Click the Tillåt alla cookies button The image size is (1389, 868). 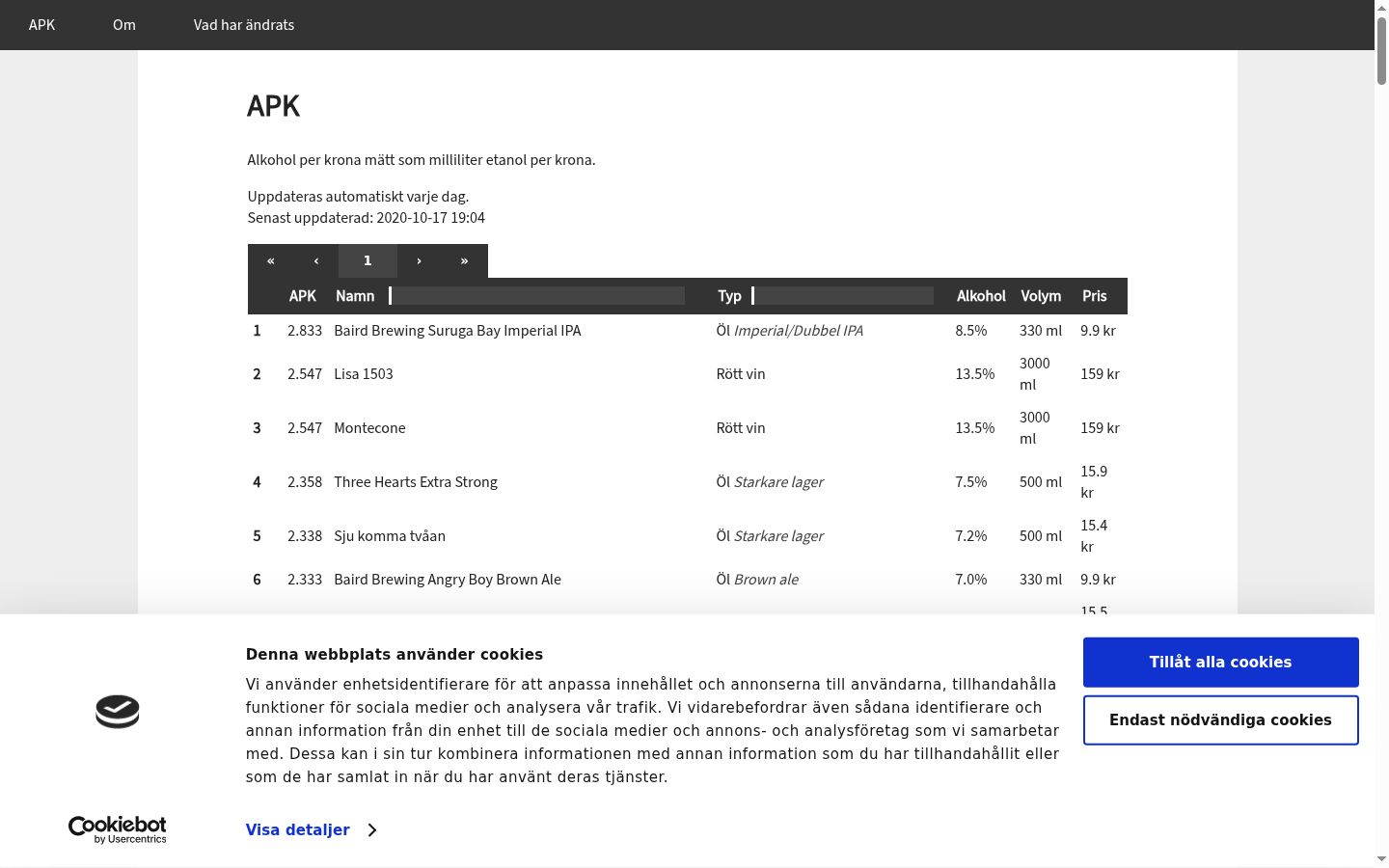tap(1220, 663)
